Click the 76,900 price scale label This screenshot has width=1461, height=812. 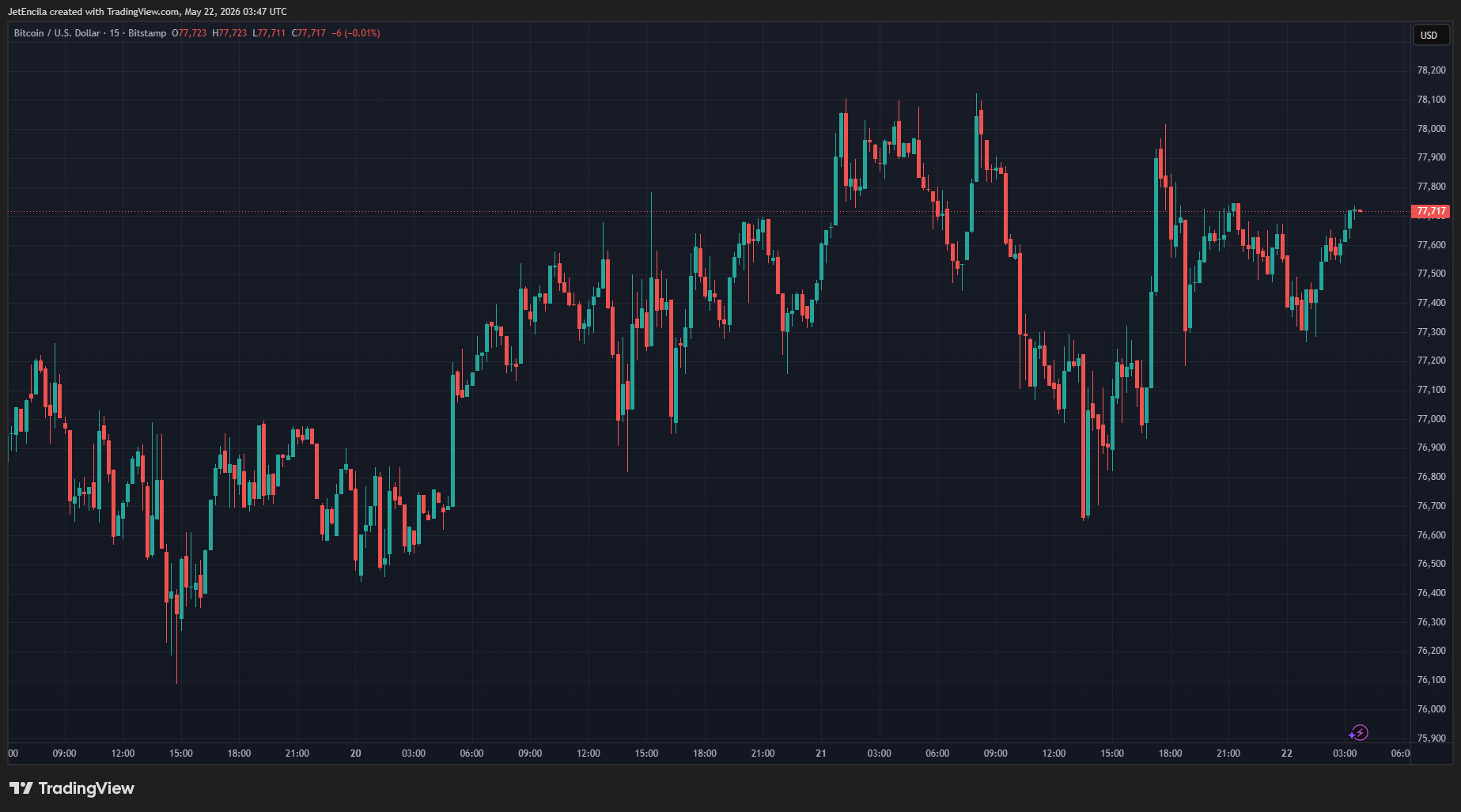[1431, 448]
